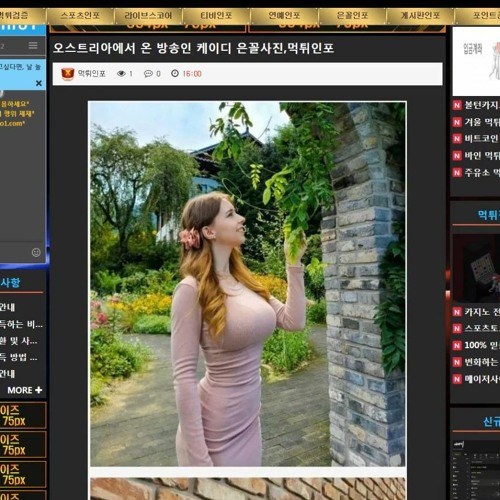This screenshot has height=500, width=500.
Task: Click the post time 16:00
Action: pyautogui.click(x=192, y=74)
